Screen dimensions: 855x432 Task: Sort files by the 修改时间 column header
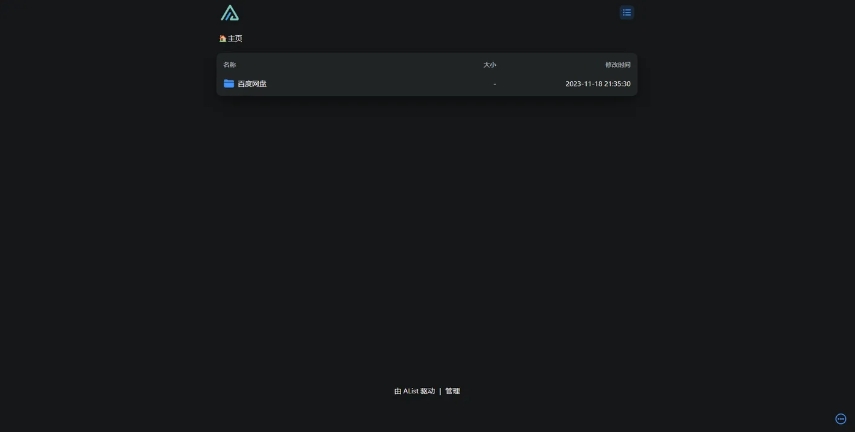(618, 65)
